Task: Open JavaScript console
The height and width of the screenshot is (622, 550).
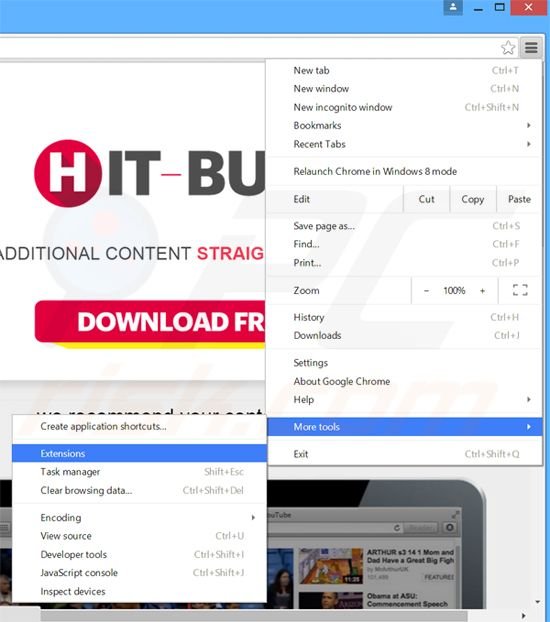Action: tap(139, 573)
